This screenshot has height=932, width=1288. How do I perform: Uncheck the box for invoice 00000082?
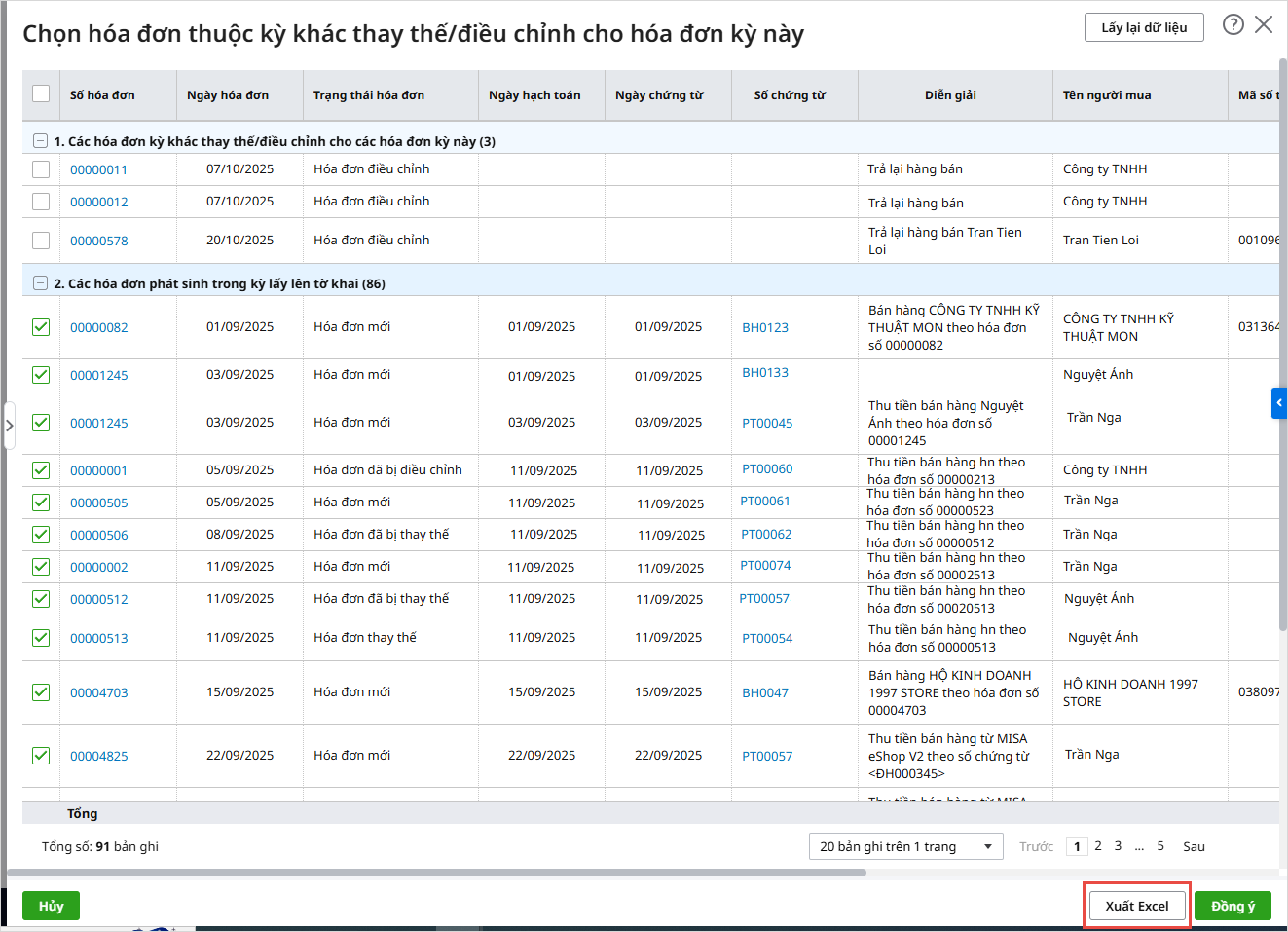pos(41,327)
